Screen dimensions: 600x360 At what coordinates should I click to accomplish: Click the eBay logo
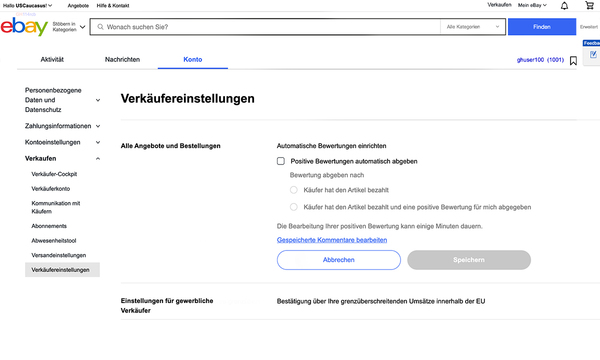pos(24,27)
